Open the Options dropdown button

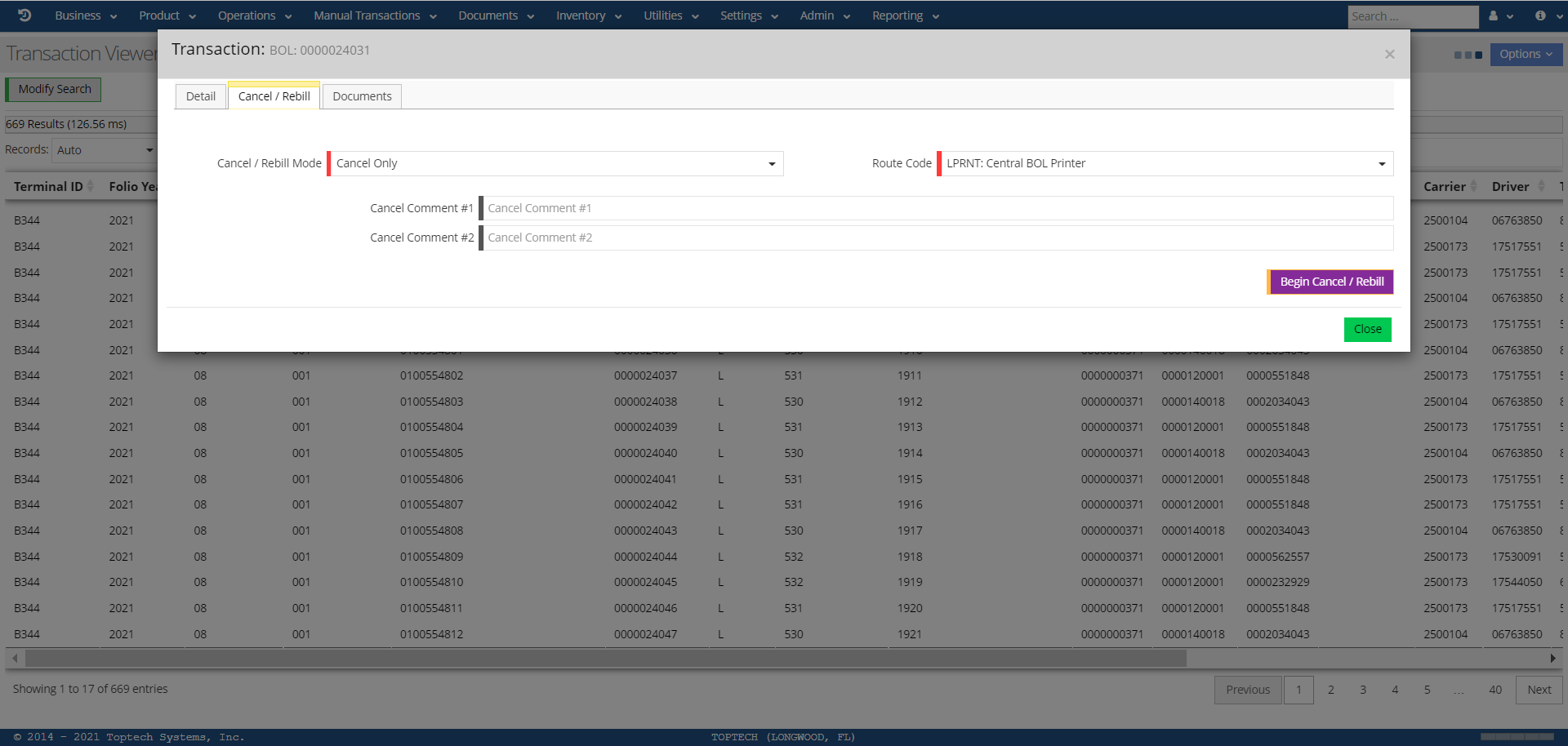pyautogui.click(x=1526, y=55)
